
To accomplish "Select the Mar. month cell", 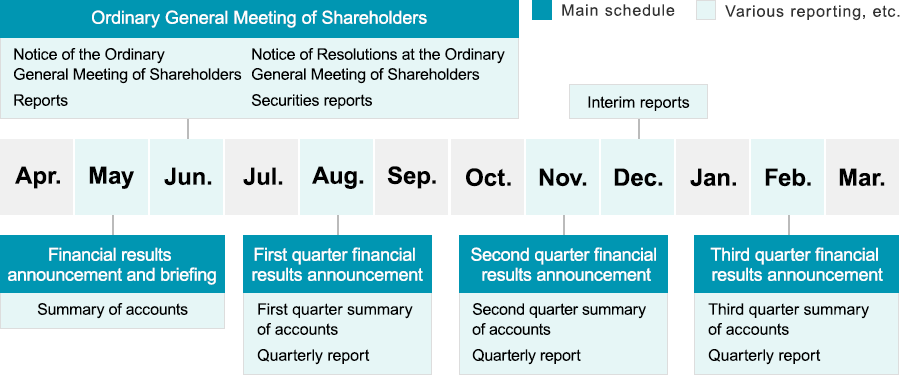I will point(863,177).
